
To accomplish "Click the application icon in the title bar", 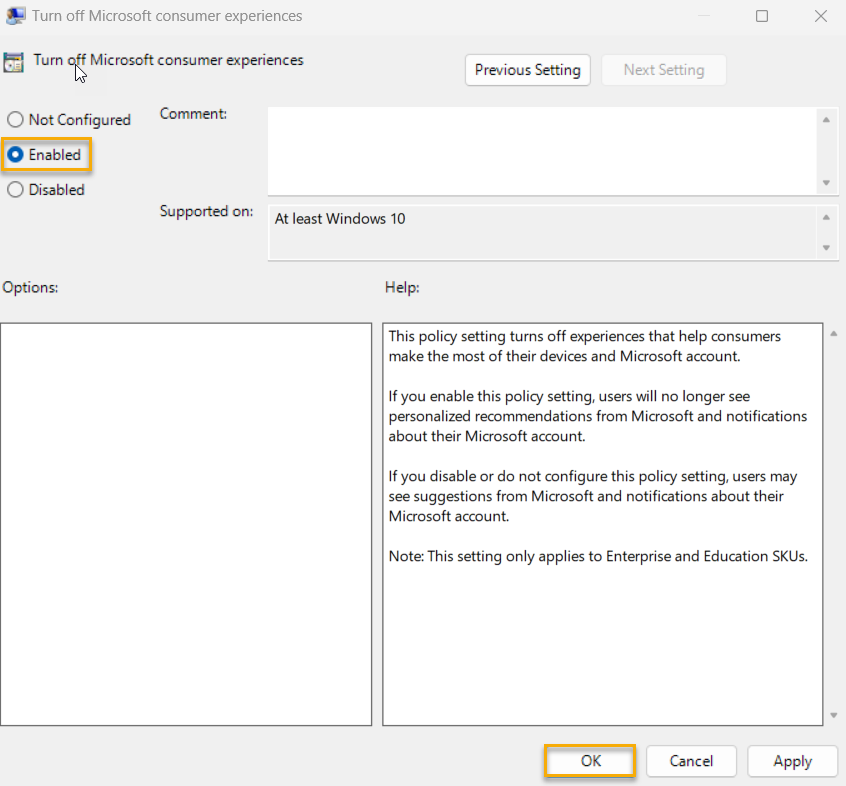I will click(x=14, y=15).
